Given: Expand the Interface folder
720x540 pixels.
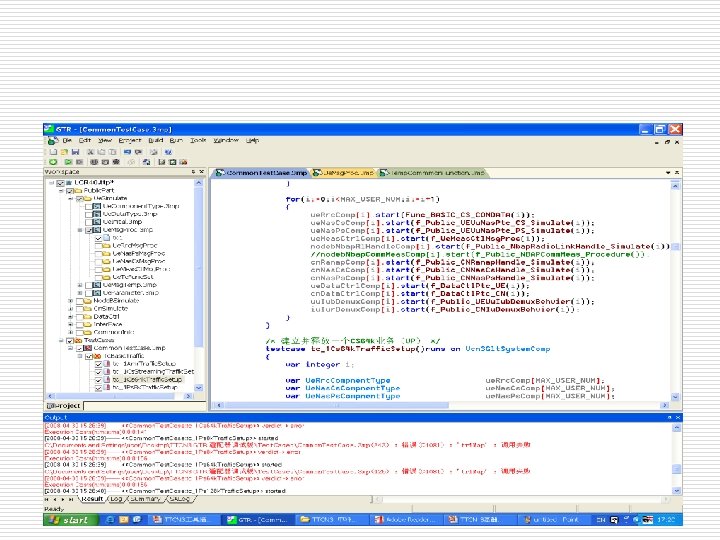Looking at the screenshot, I should 71,324.
